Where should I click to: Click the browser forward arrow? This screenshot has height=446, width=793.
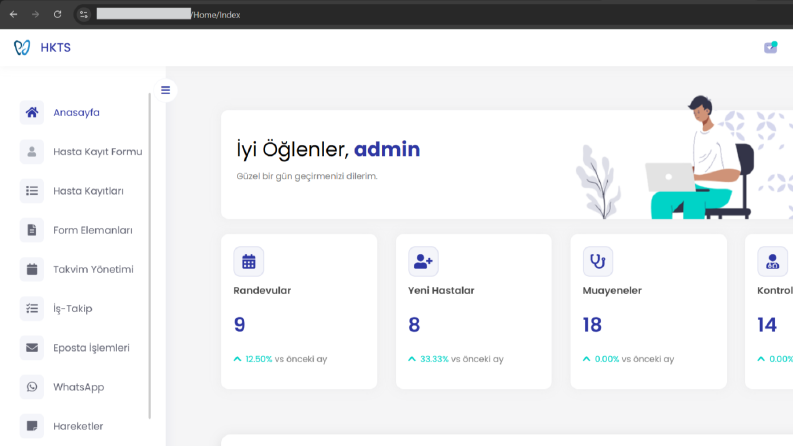[35, 14]
